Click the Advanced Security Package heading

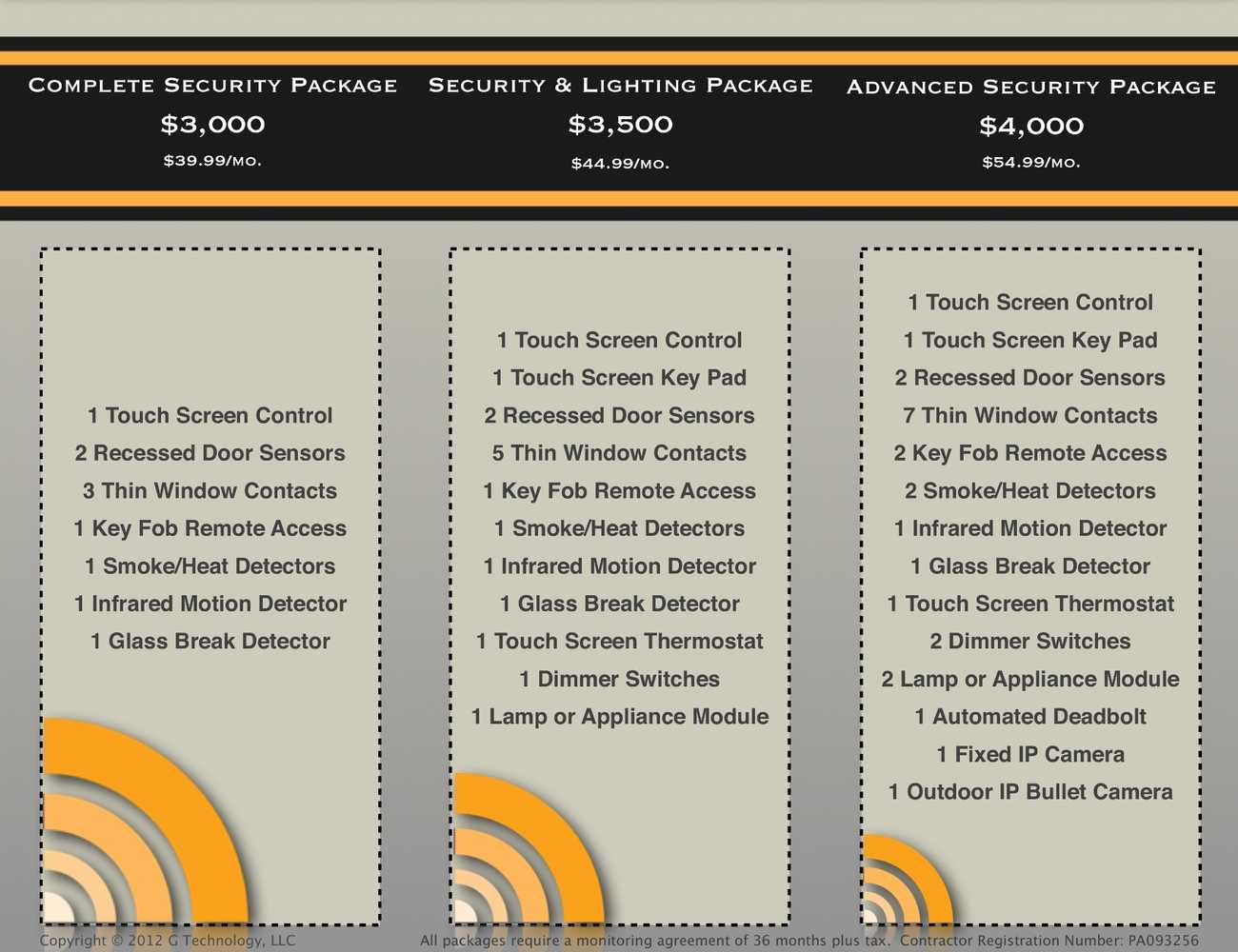point(1031,87)
